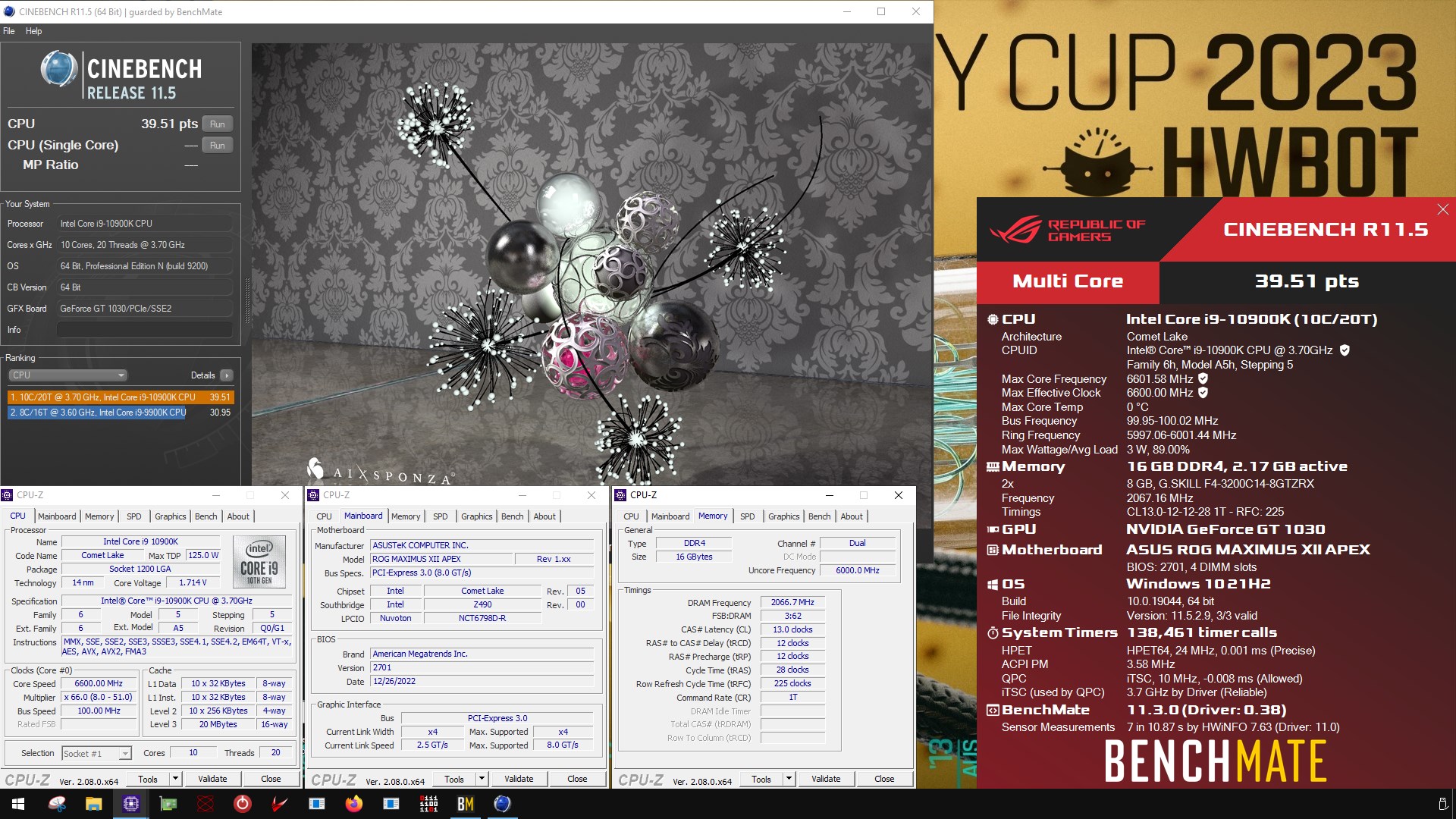Click the Core Voltage 1.714 V value
Image resolution: width=1456 pixels, height=819 pixels.
click(x=193, y=583)
